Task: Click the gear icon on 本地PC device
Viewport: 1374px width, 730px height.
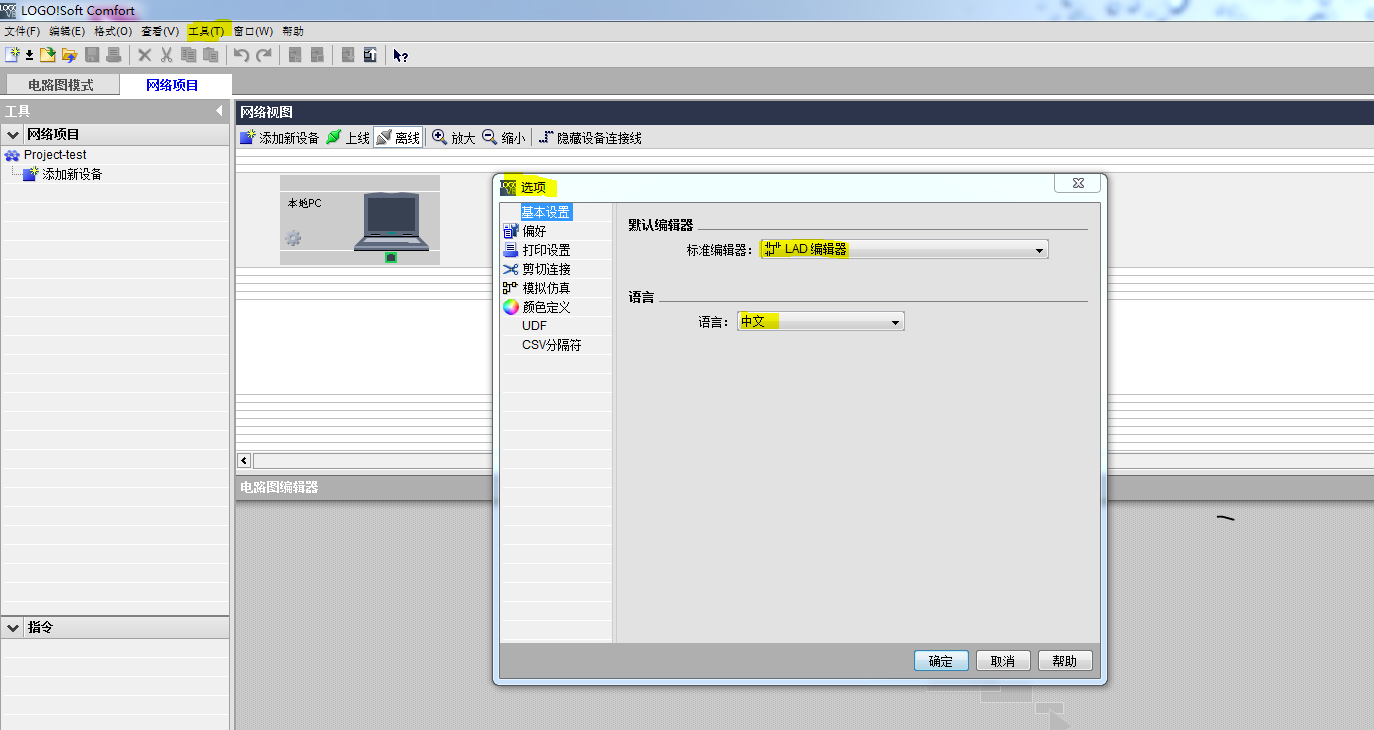Action: (293, 238)
